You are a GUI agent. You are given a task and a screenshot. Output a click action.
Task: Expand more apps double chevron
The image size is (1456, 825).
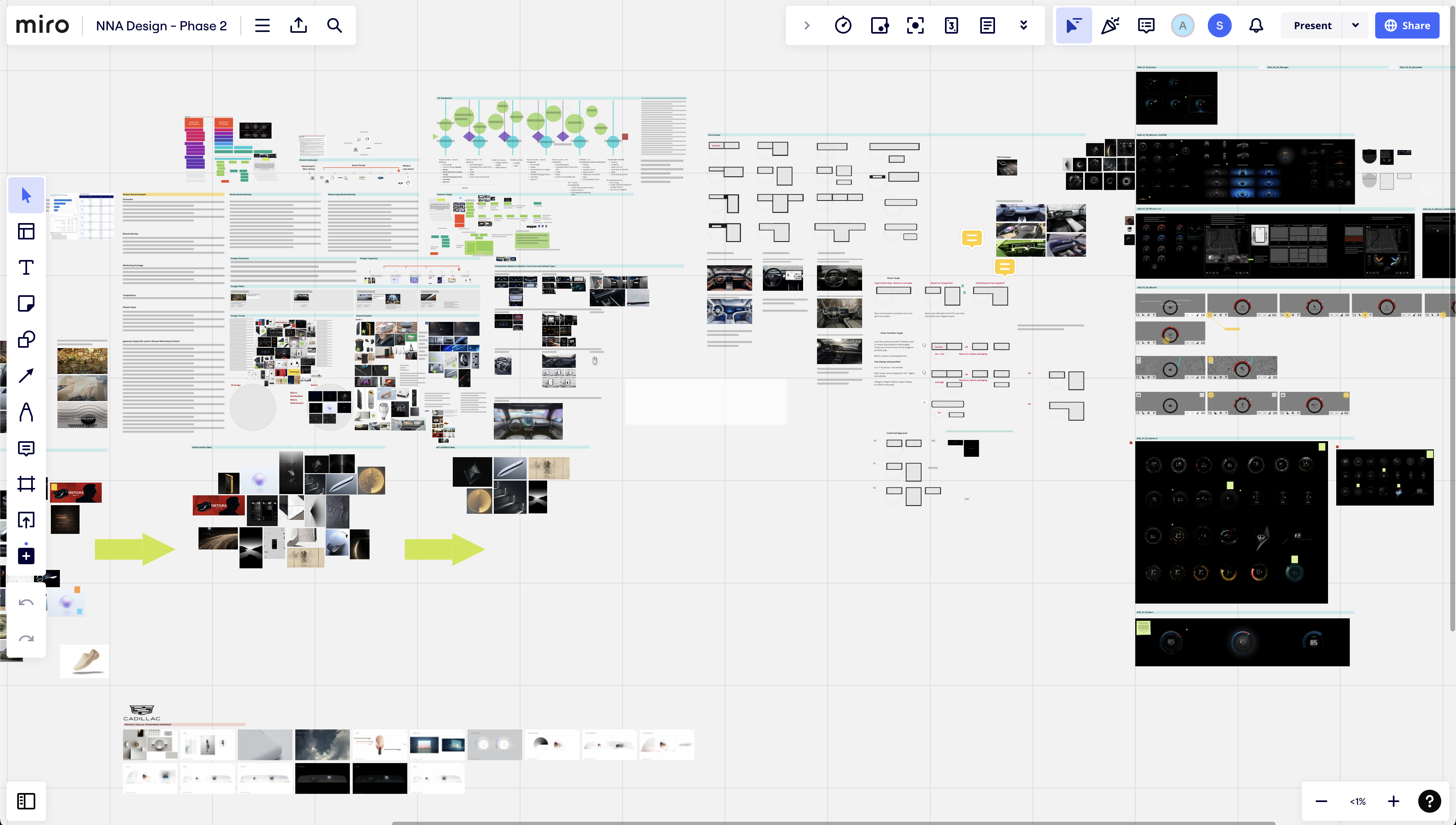[1024, 25]
